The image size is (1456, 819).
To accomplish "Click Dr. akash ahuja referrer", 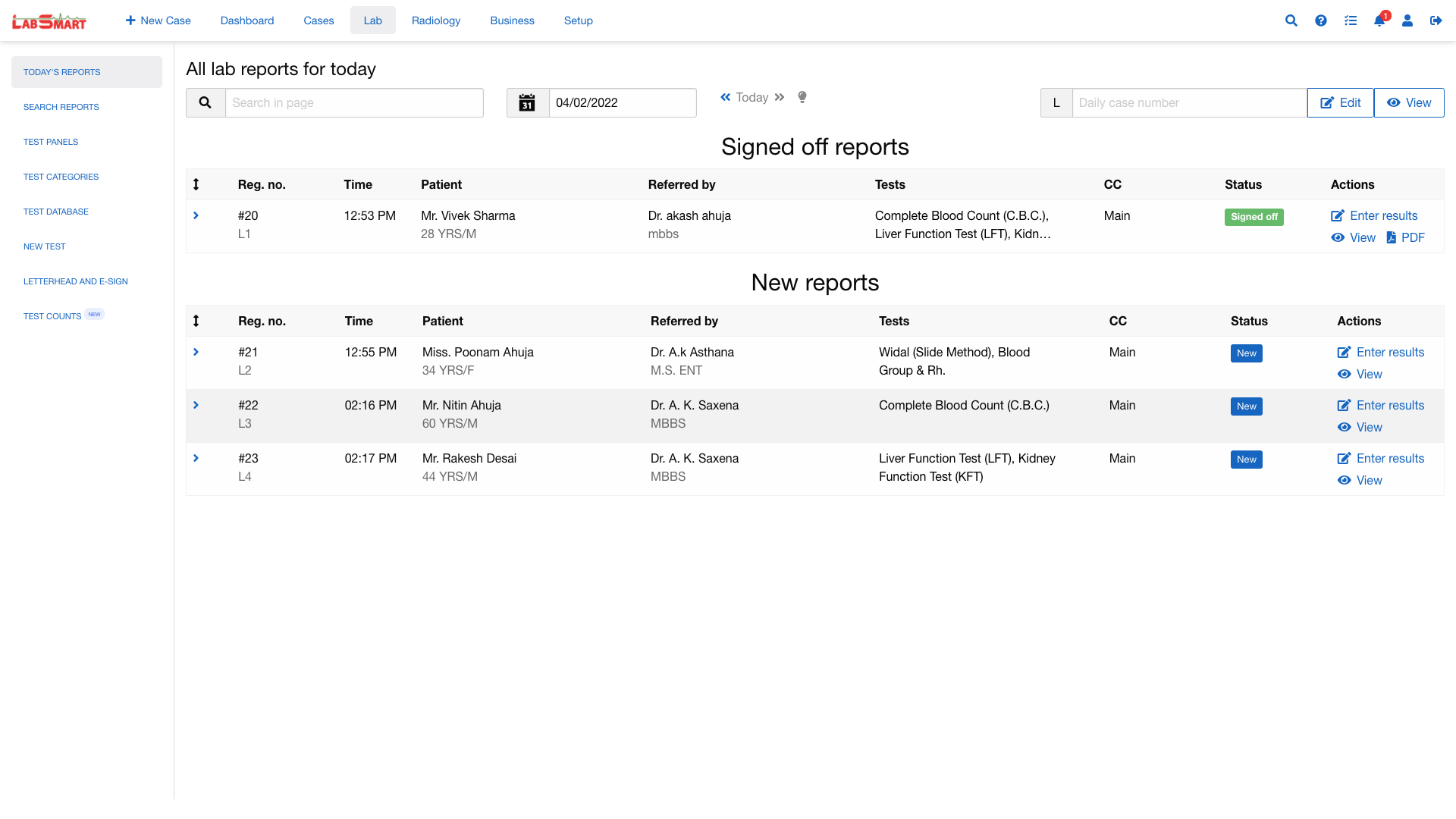I will (689, 215).
